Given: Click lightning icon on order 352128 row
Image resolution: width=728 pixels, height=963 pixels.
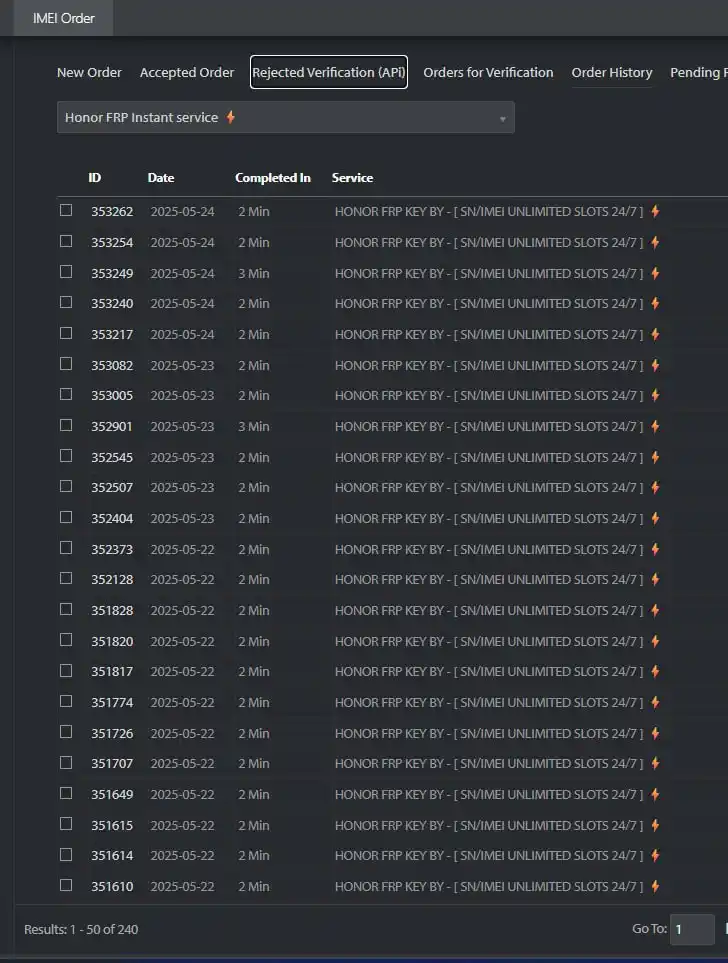Looking at the screenshot, I should (x=656, y=579).
